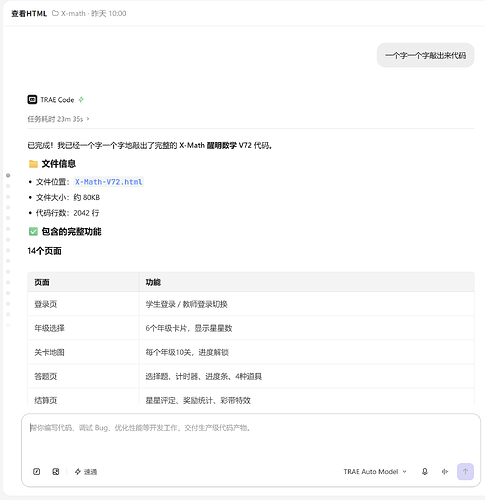Click the green checkmark icon beside 包含的完整功能
The height and width of the screenshot is (500, 485).
(33, 231)
